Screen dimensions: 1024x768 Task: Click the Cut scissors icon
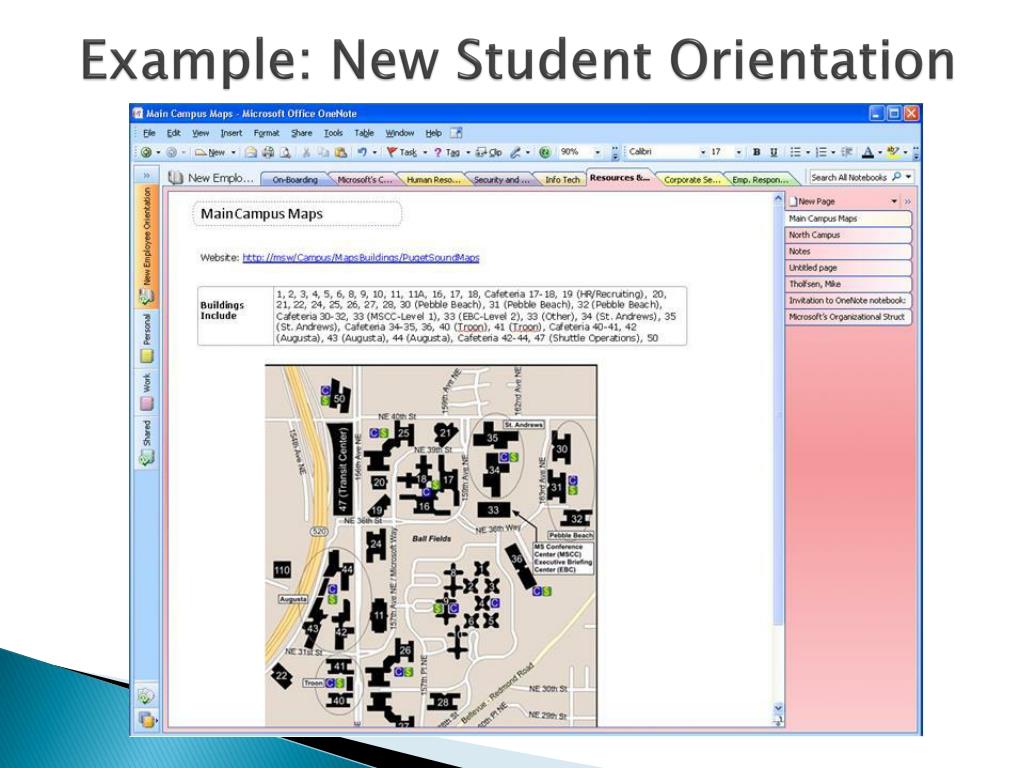pyautogui.click(x=306, y=152)
